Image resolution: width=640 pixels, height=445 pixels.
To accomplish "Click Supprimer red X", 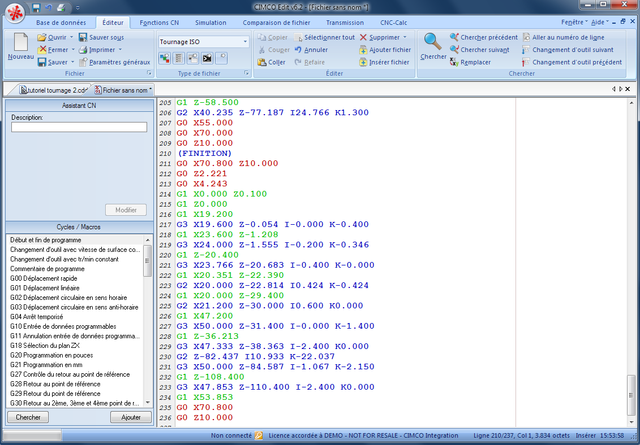I will (363, 37).
